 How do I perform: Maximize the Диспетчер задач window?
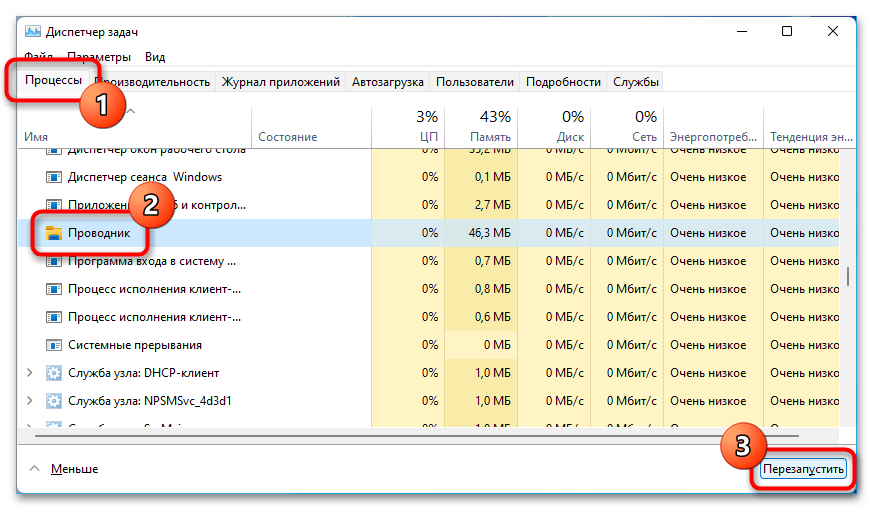tap(787, 31)
